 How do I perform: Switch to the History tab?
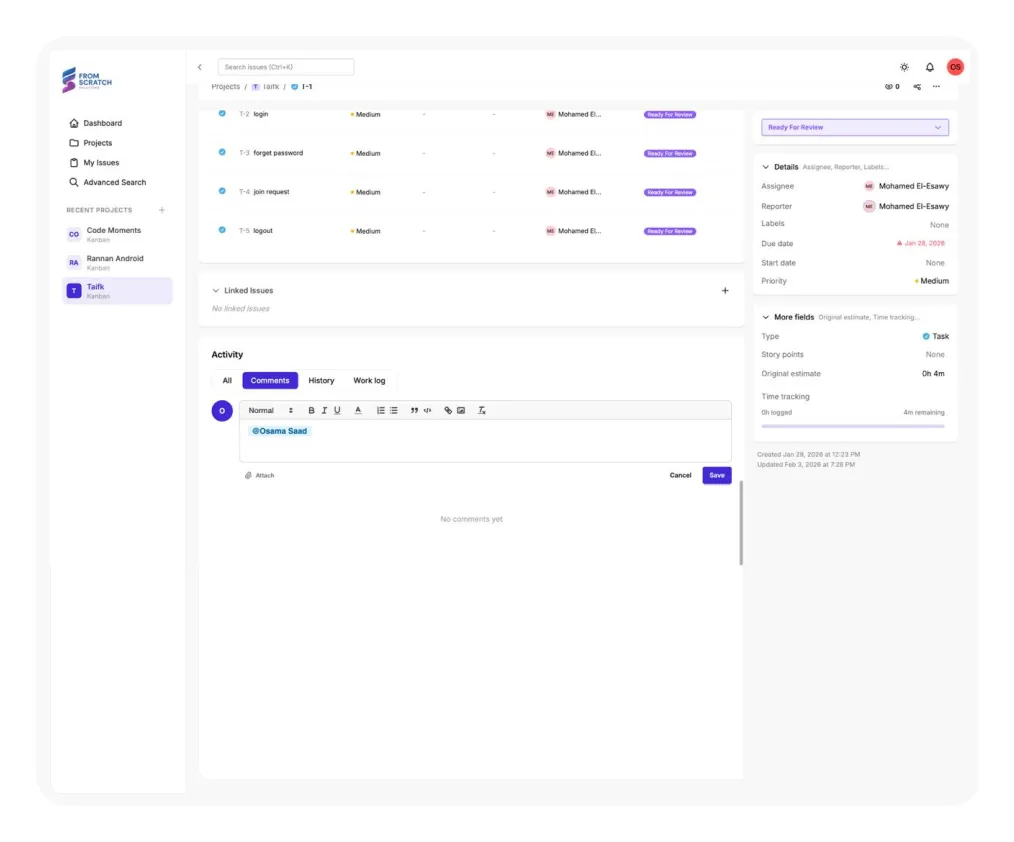(321, 381)
